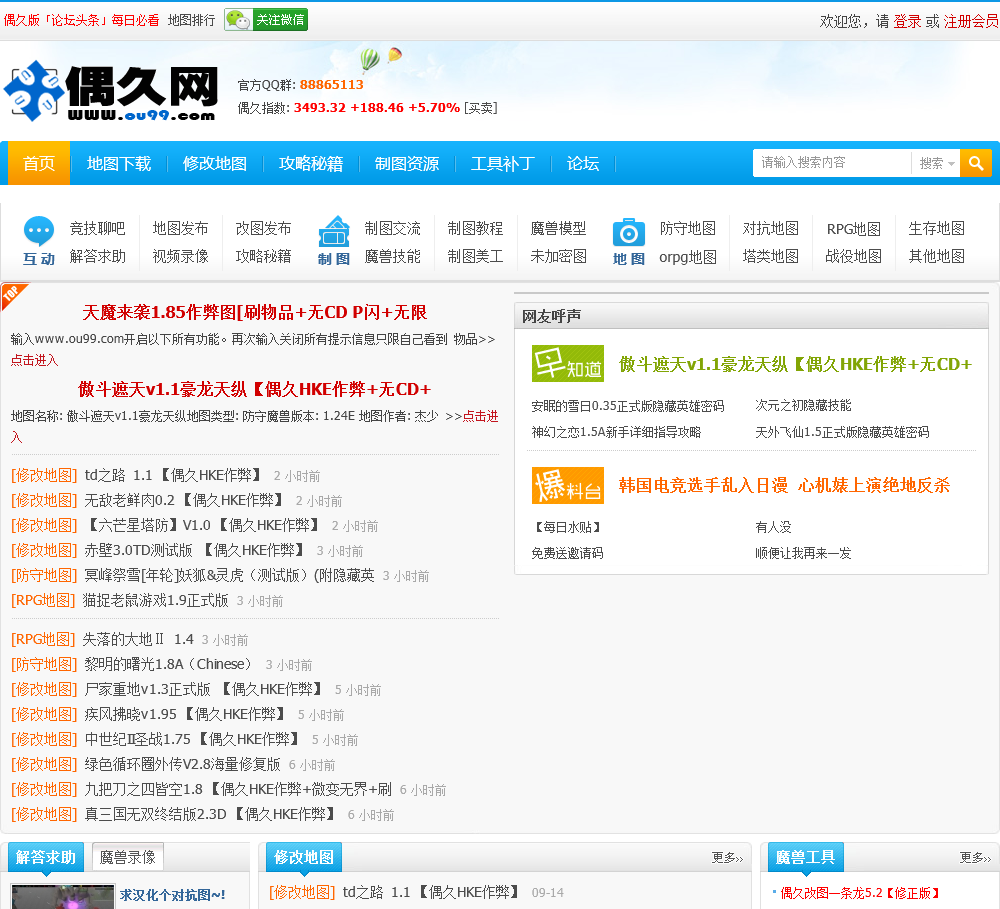
Task: Click the QQ group number 88865113
Action: coord(332,85)
